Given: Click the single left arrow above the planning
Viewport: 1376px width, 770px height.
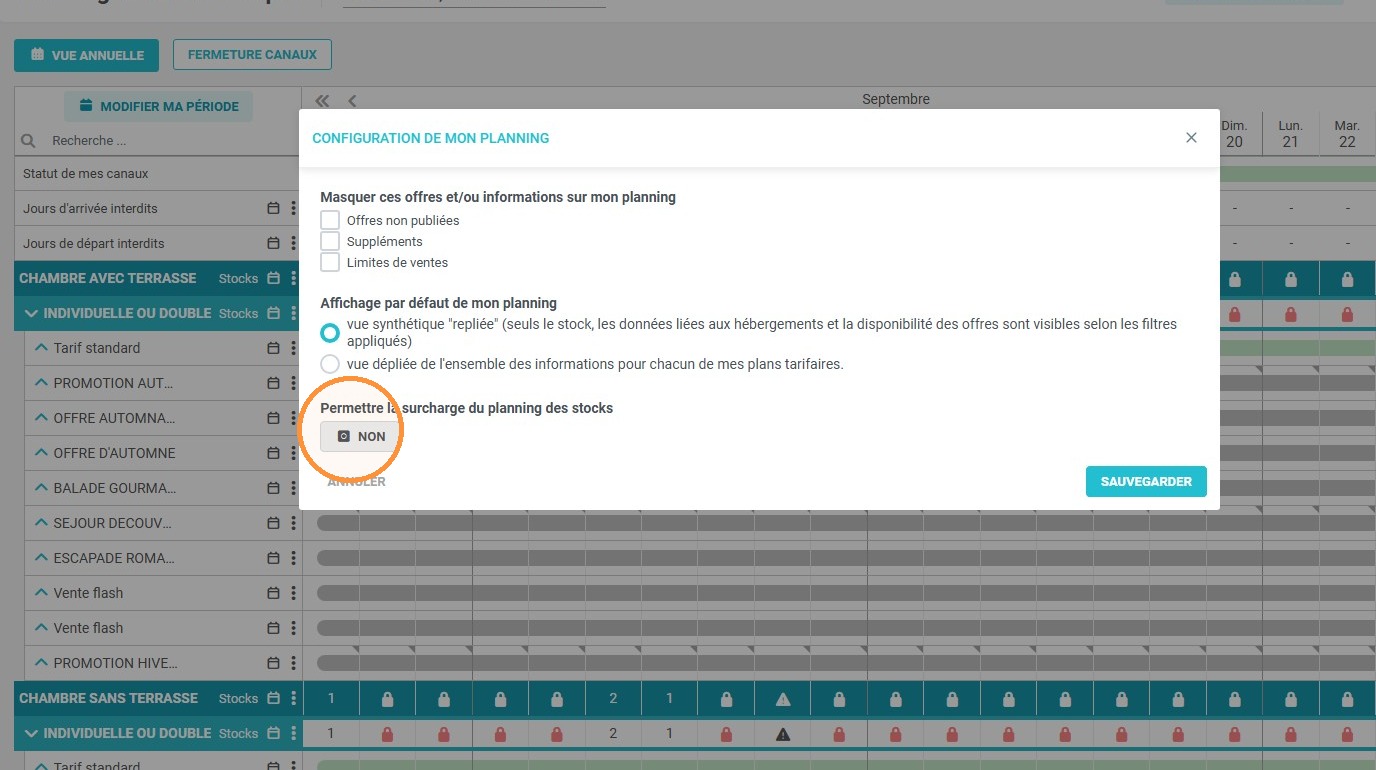Looking at the screenshot, I should point(352,100).
